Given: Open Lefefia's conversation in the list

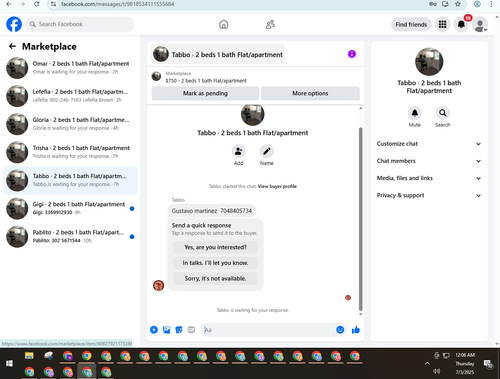Looking at the screenshot, I should (x=70, y=96).
